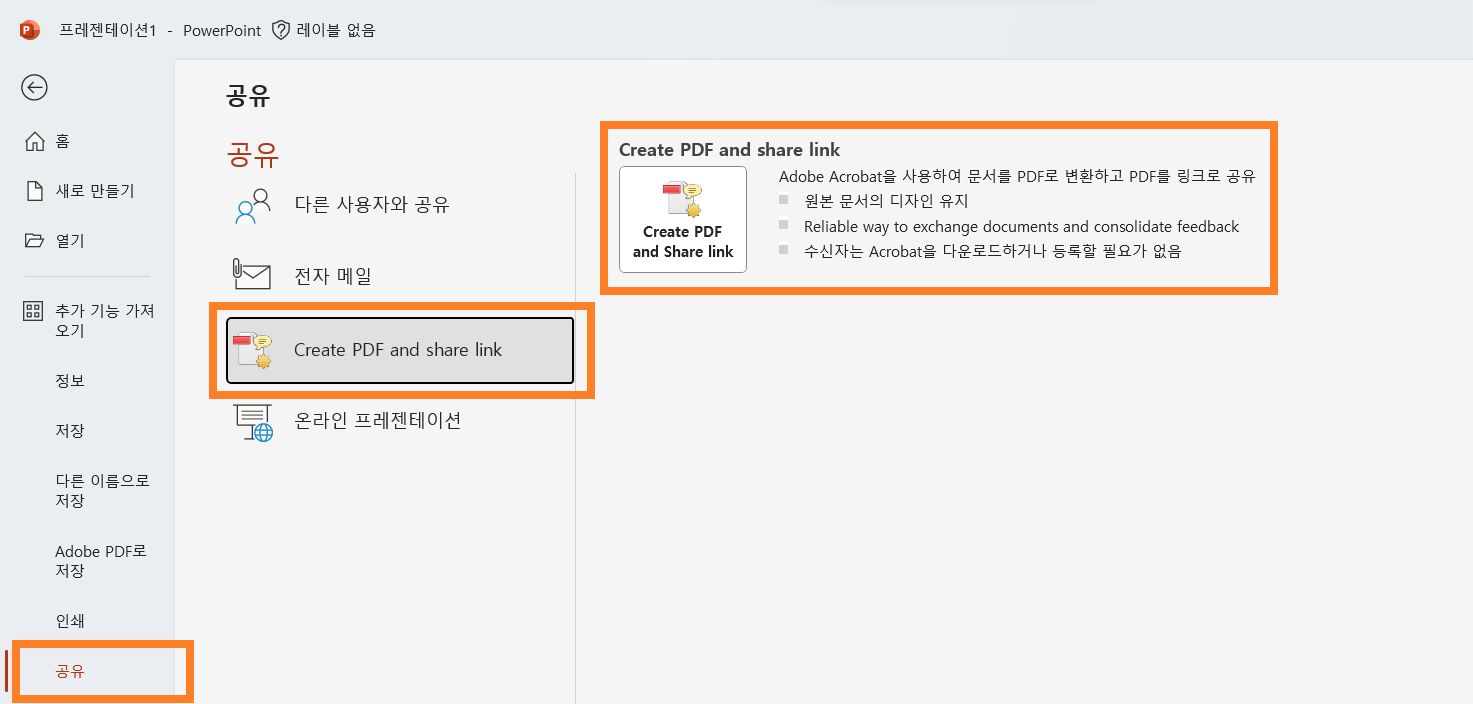Viewport: 1473px width, 704px height.
Task: Click the Create PDF and Share link button
Action: [683, 219]
